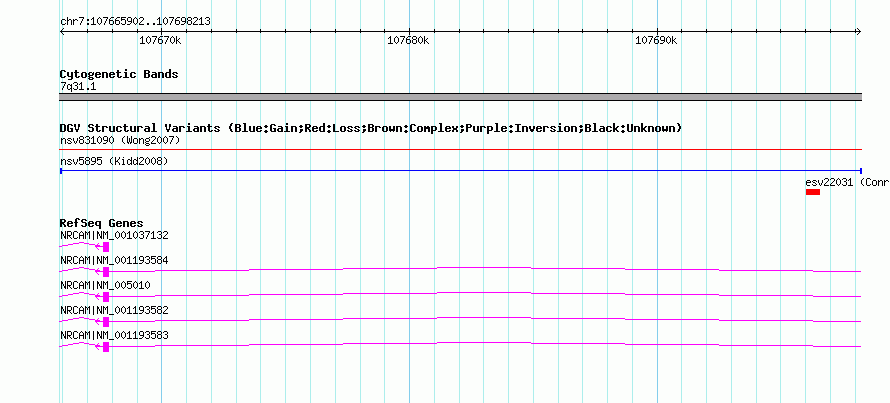Click the 107680k ruler tick label
The width and height of the screenshot is (890, 403).
pos(408,41)
